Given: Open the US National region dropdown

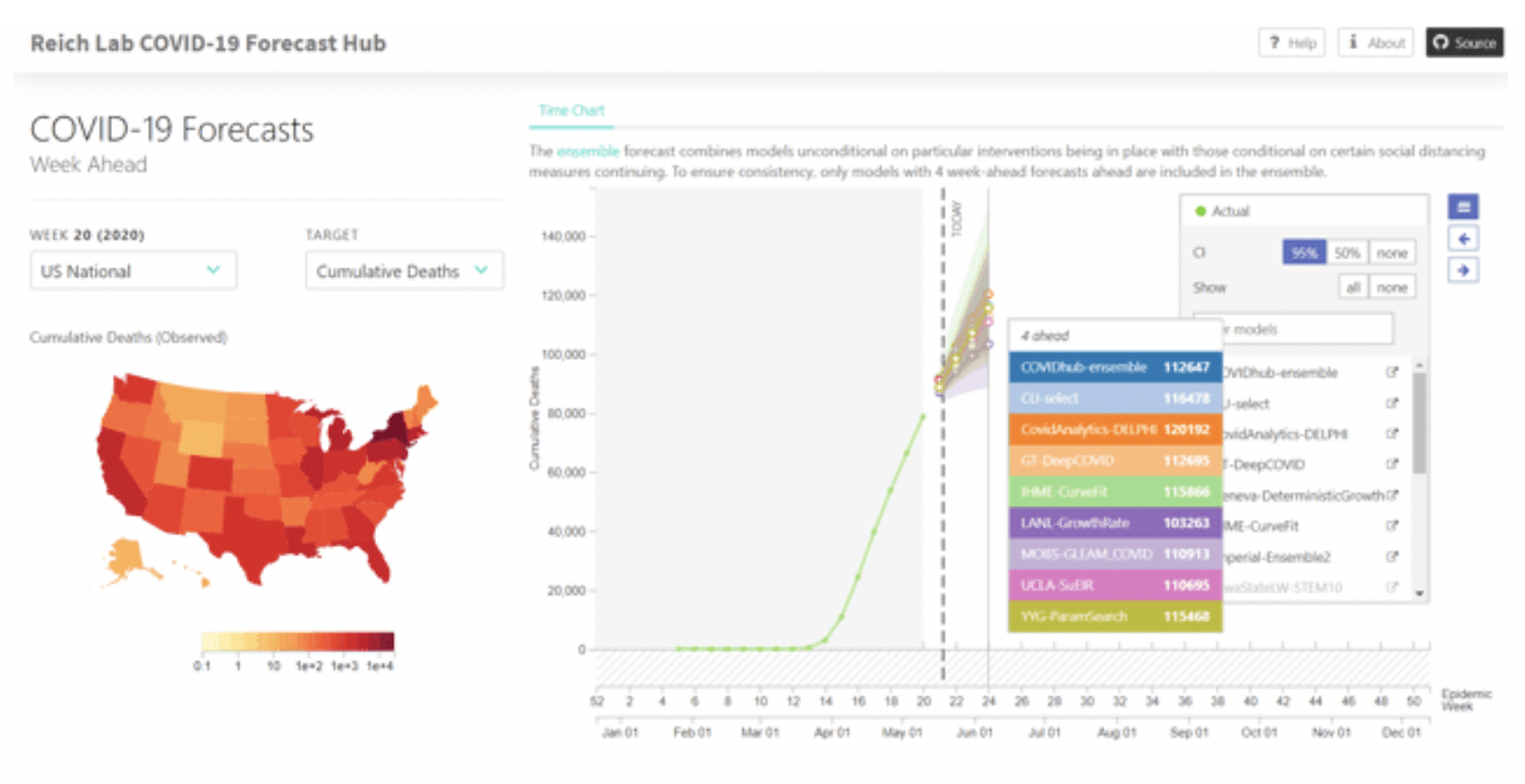Looking at the screenshot, I should (x=133, y=271).
